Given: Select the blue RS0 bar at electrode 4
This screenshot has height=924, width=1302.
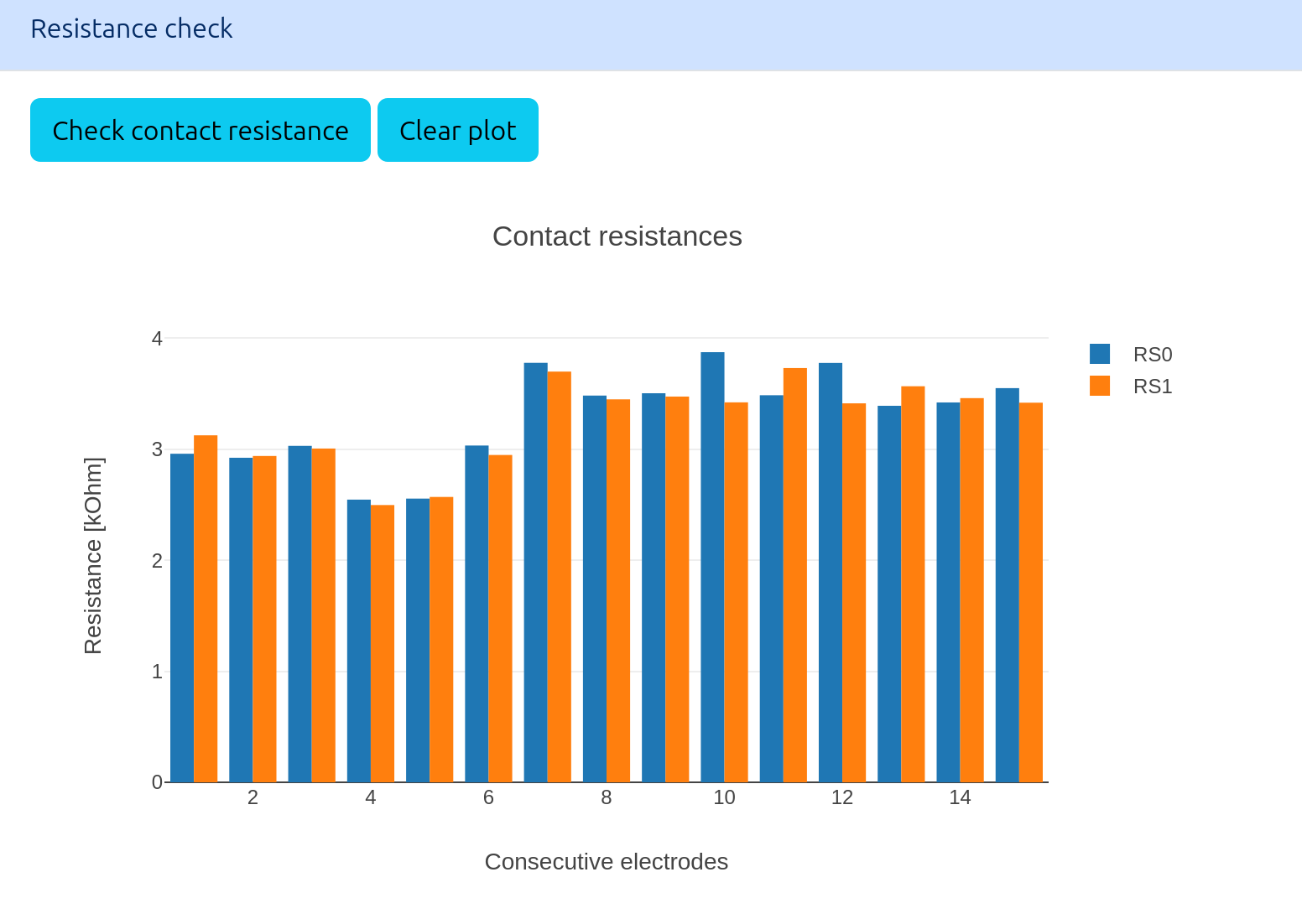Looking at the screenshot, I should (359, 641).
